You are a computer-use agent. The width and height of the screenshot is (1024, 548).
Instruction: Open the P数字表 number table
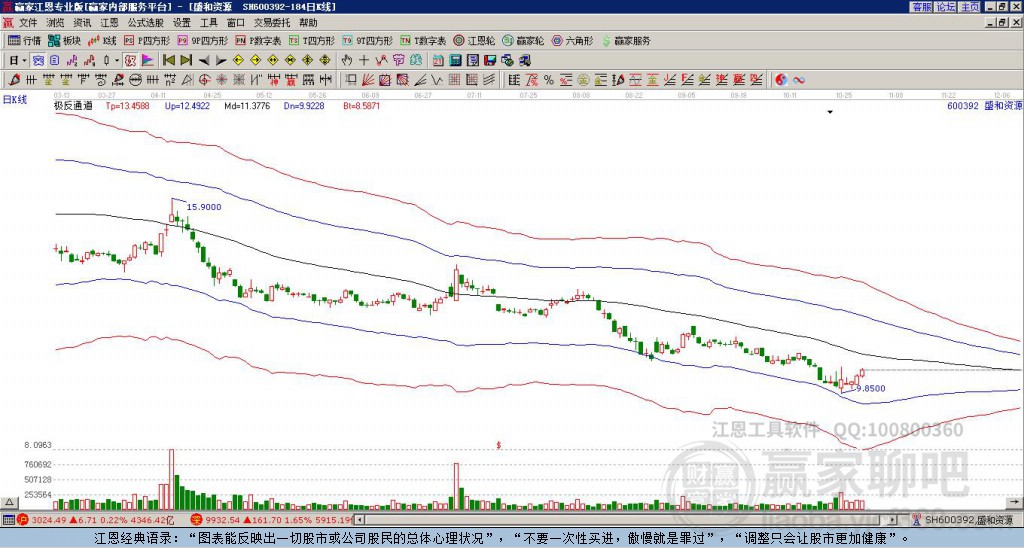[258, 40]
